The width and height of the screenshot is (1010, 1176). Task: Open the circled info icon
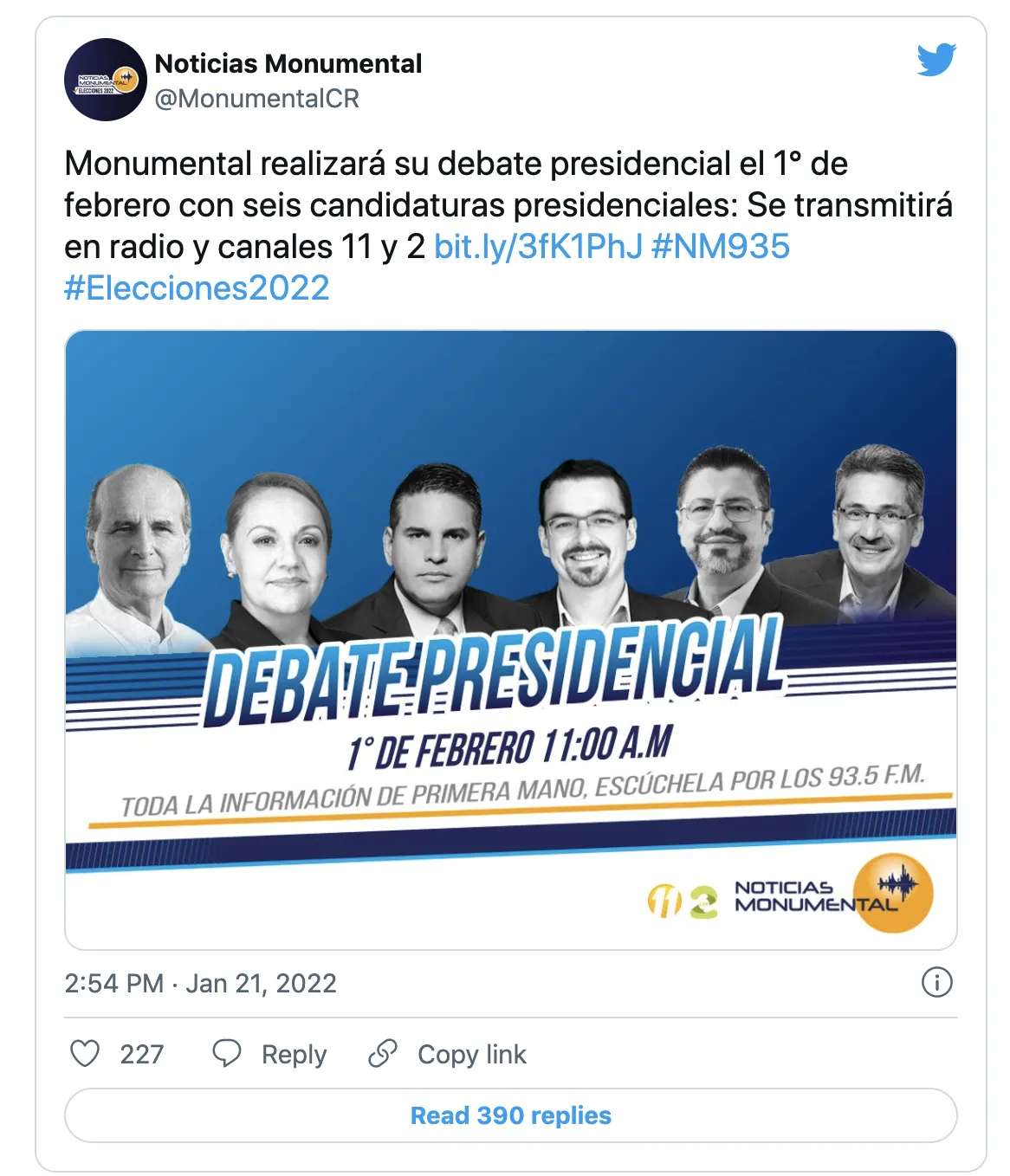936,982
